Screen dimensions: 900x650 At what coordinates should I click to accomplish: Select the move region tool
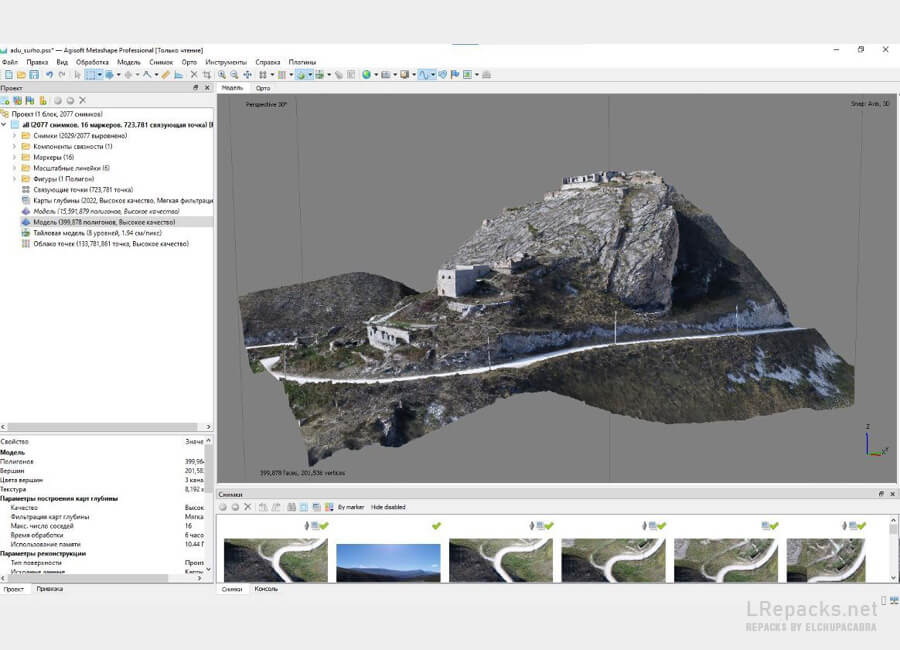click(x=109, y=75)
